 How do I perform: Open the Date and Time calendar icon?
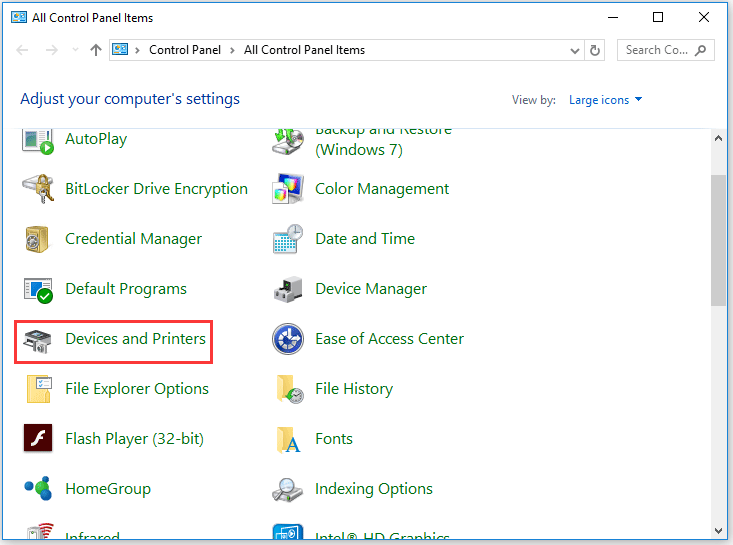288,239
